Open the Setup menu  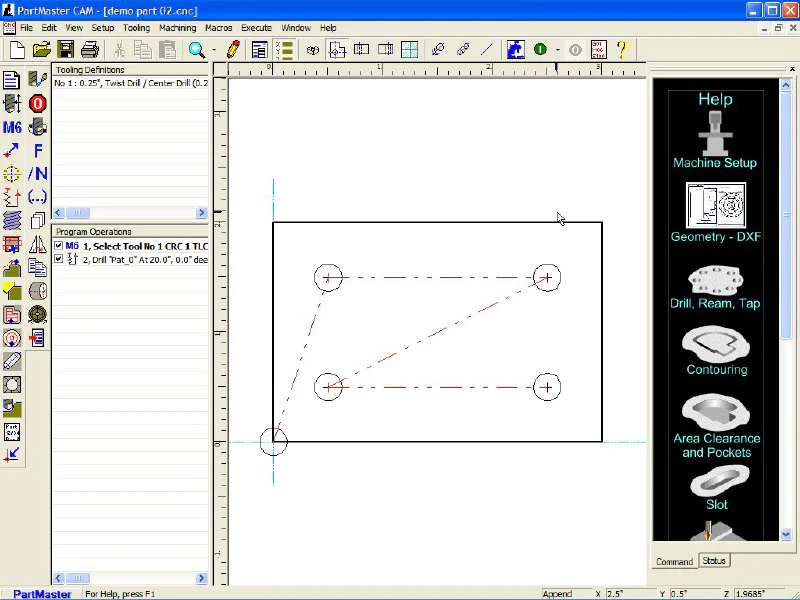tap(103, 28)
